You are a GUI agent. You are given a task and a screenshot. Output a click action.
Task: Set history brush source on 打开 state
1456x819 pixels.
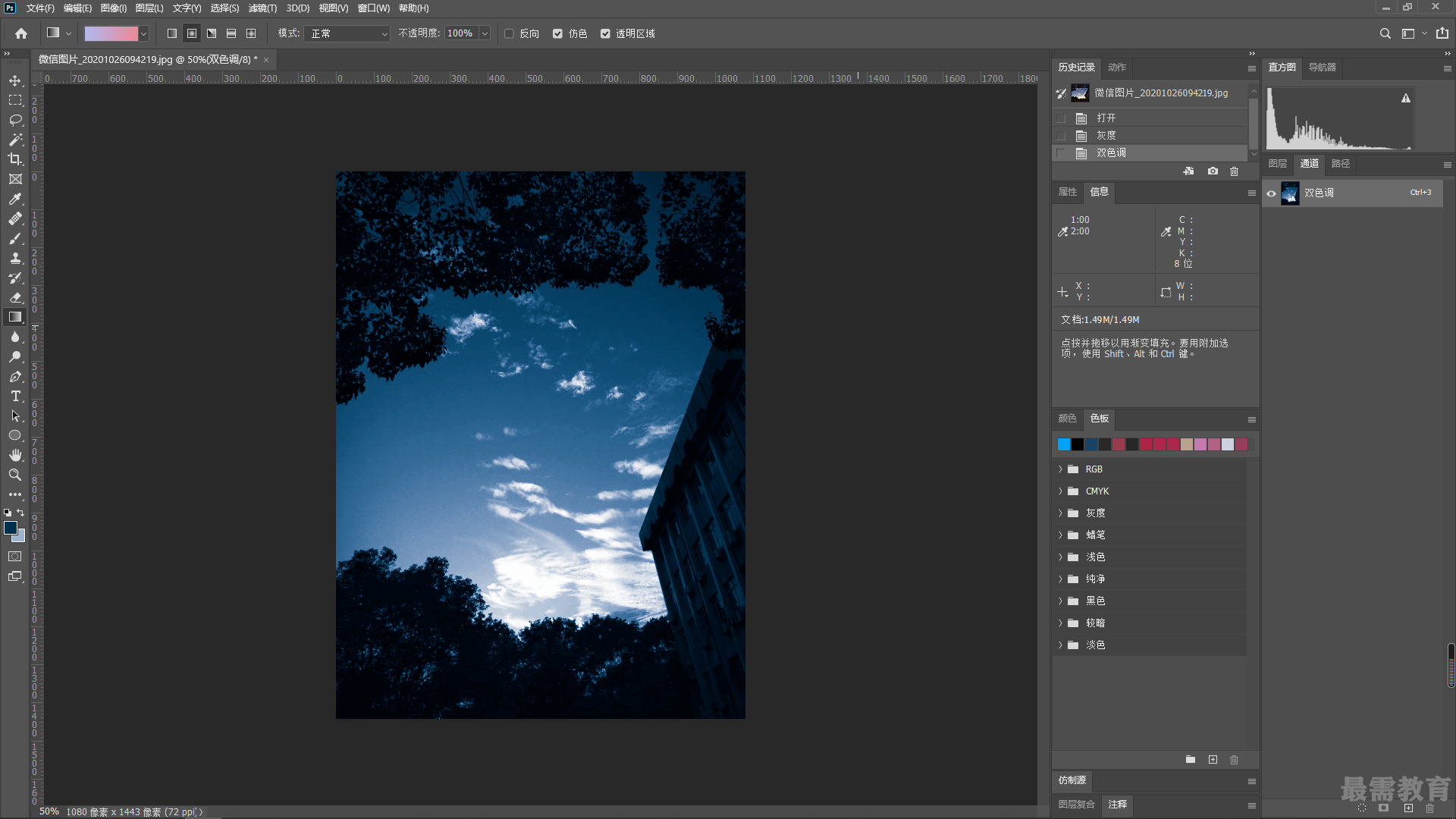pyautogui.click(x=1061, y=118)
